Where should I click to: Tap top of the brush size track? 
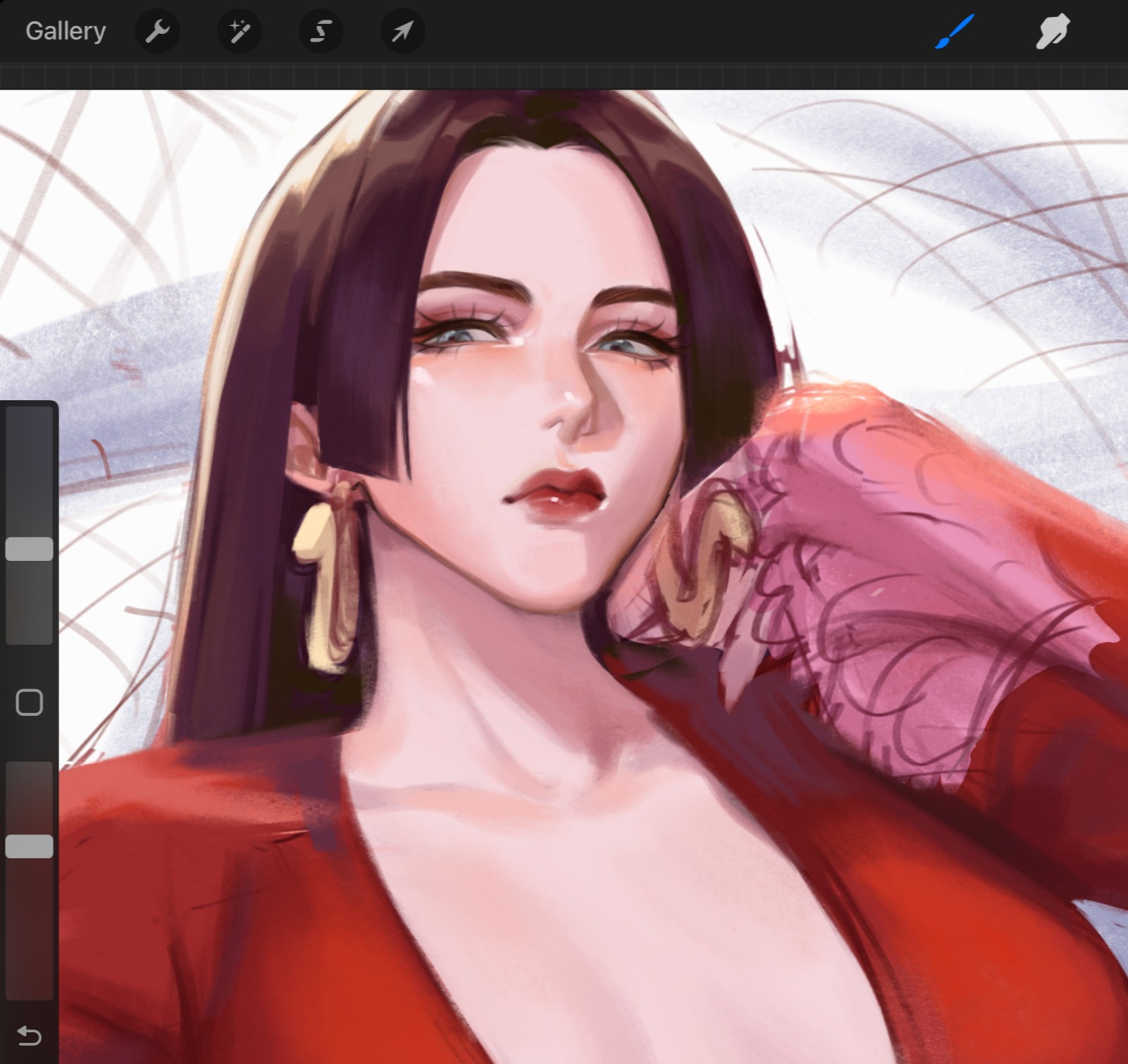pyautogui.click(x=29, y=419)
